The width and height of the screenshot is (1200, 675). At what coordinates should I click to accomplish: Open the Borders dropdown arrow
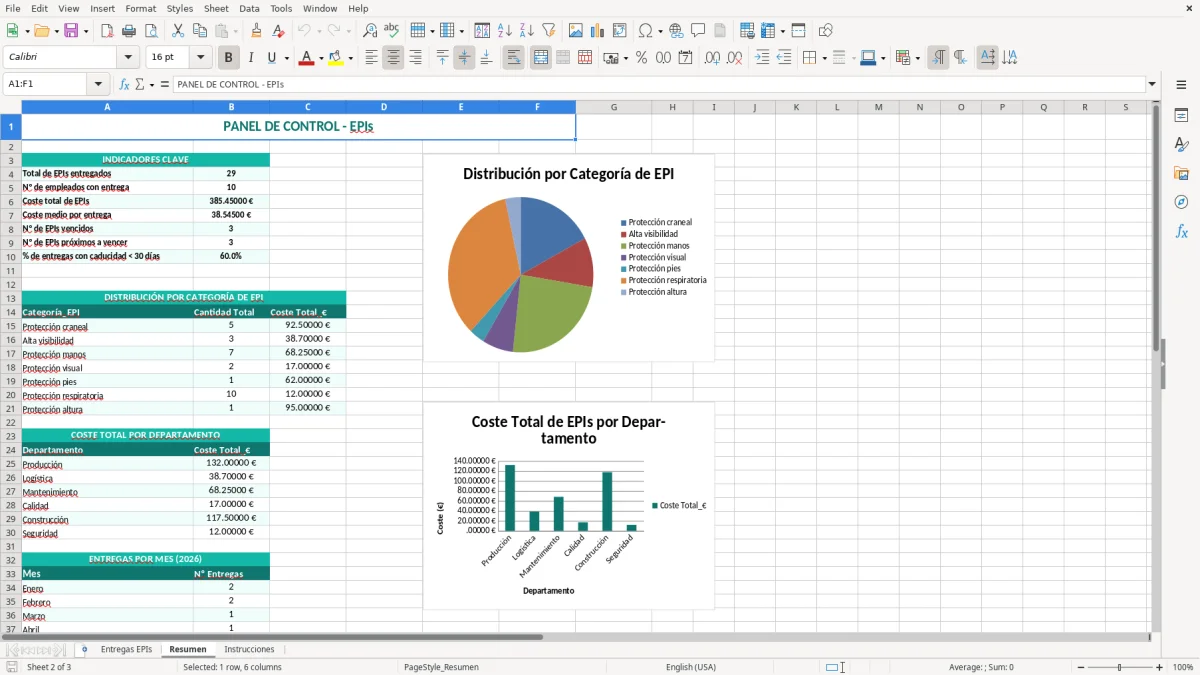(824, 58)
